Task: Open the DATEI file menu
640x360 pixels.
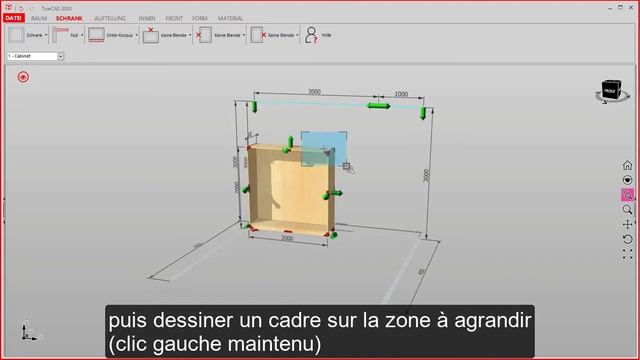Action: 13,18
